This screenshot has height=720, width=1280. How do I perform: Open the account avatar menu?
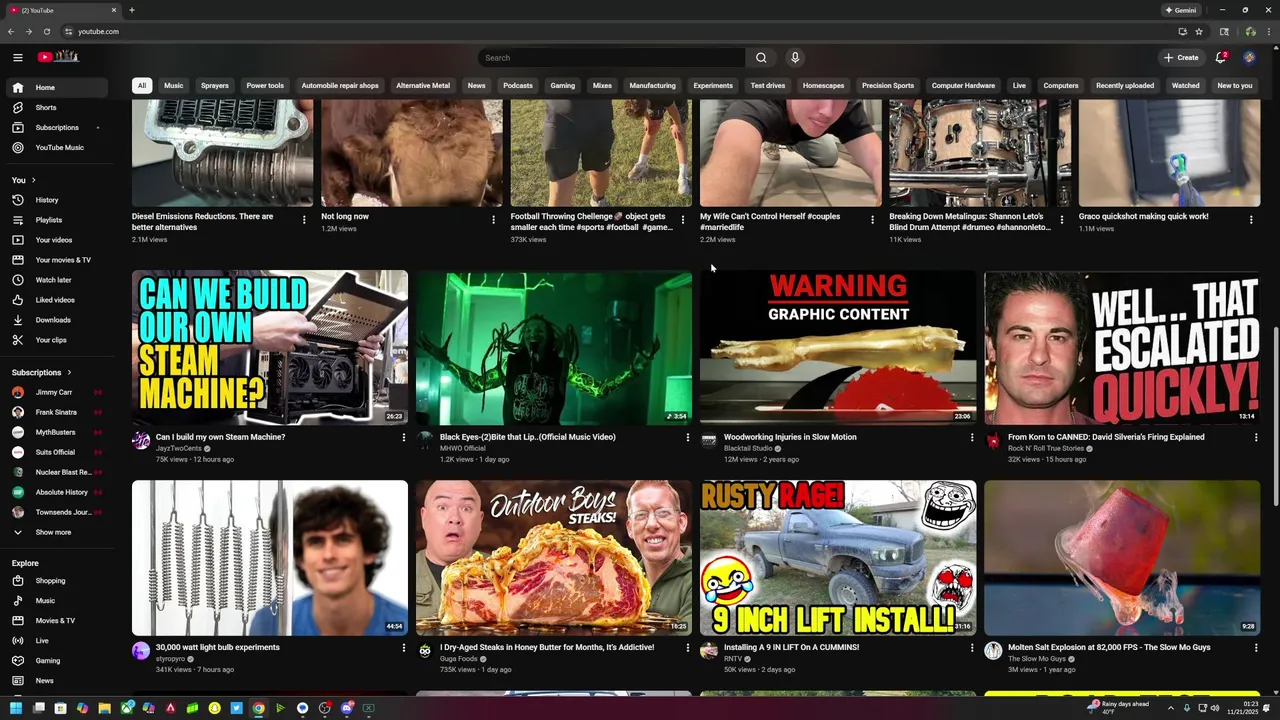[x=1249, y=58]
